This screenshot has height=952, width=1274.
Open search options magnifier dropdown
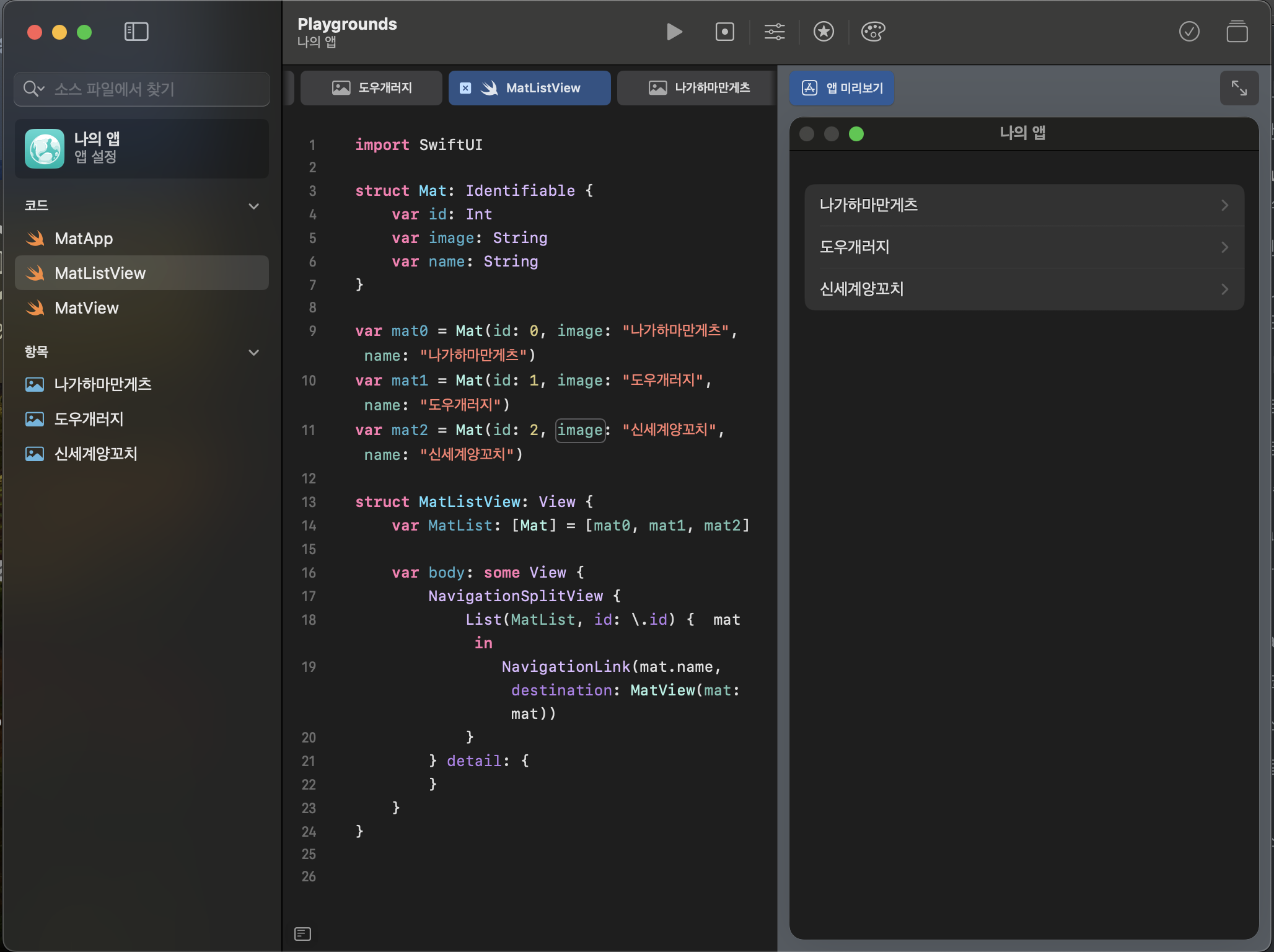point(33,89)
